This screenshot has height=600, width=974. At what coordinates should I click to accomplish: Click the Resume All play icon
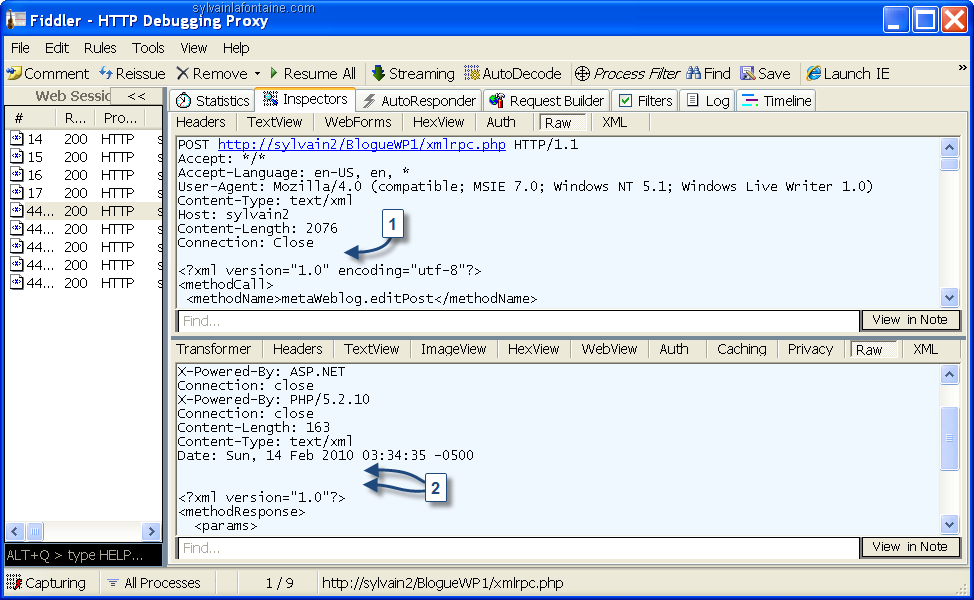point(274,73)
